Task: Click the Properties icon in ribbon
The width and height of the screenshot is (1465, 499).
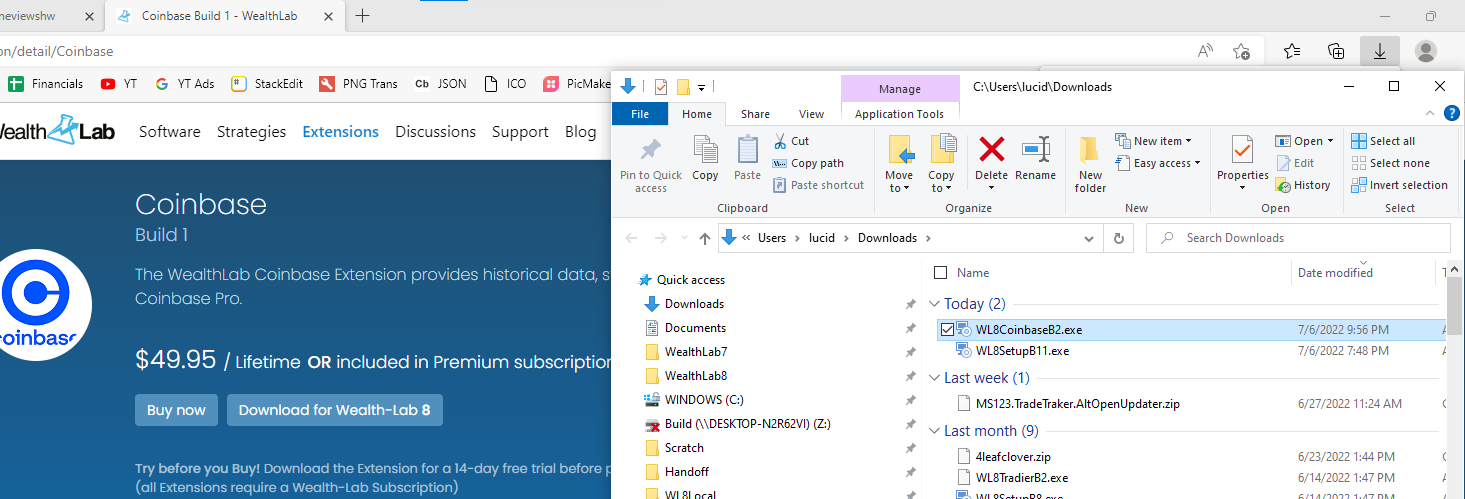Action: (x=1242, y=152)
